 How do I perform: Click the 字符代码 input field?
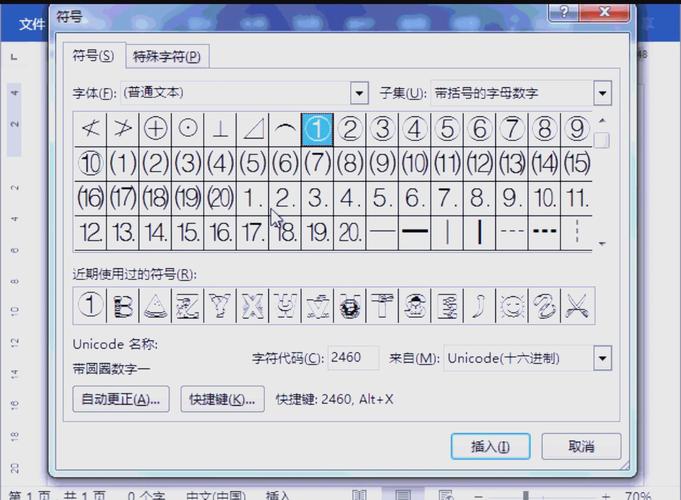tap(353, 358)
